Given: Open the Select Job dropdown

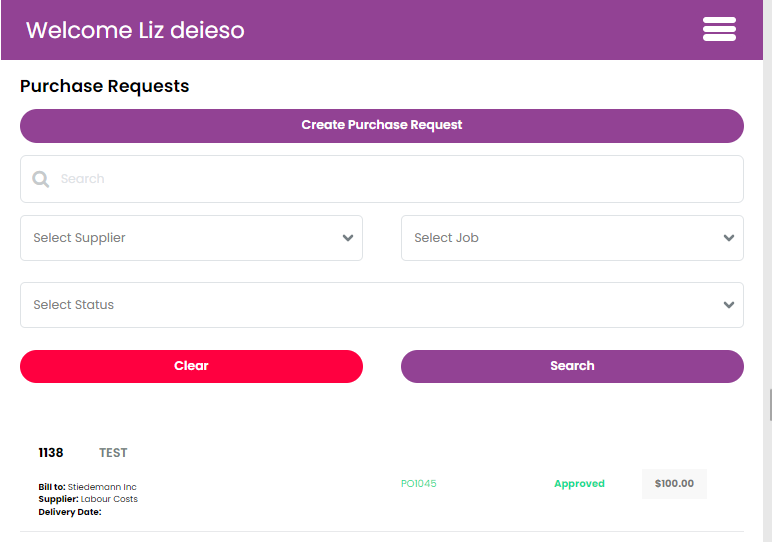Looking at the screenshot, I should (572, 238).
